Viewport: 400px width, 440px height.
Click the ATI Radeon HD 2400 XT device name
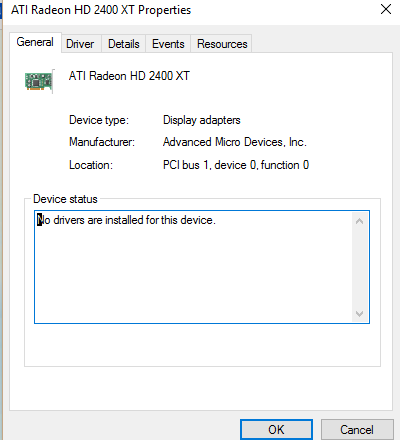click(129, 76)
